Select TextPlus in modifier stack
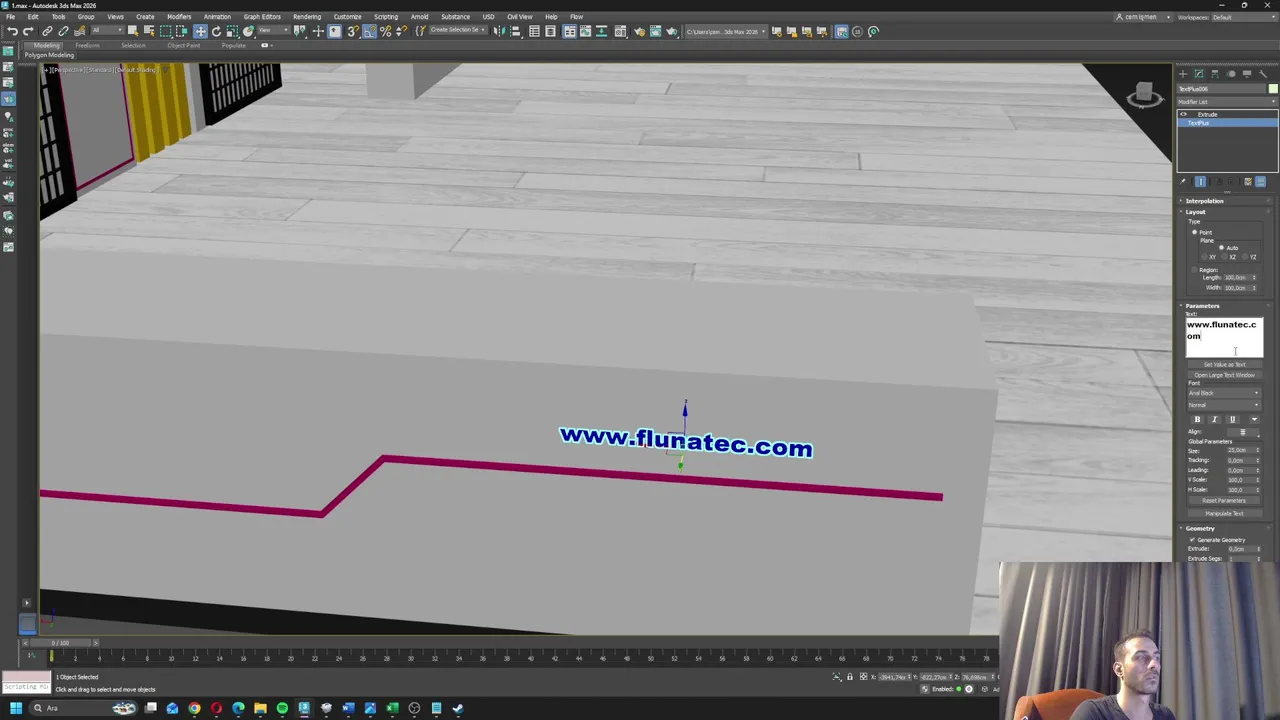1280x720 pixels. 1227,123
